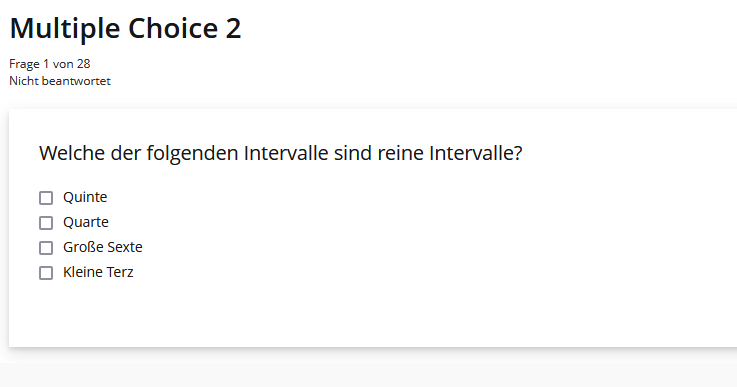Select the Kleine Terz checkbox
The height and width of the screenshot is (387, 737).
tap(46, 273)
